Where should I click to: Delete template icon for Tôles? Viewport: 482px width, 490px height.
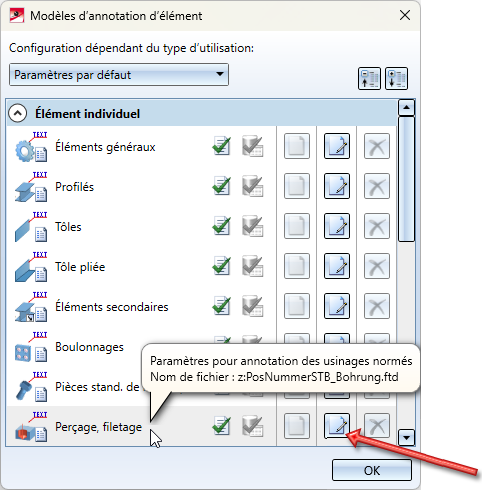coord(377,226)
